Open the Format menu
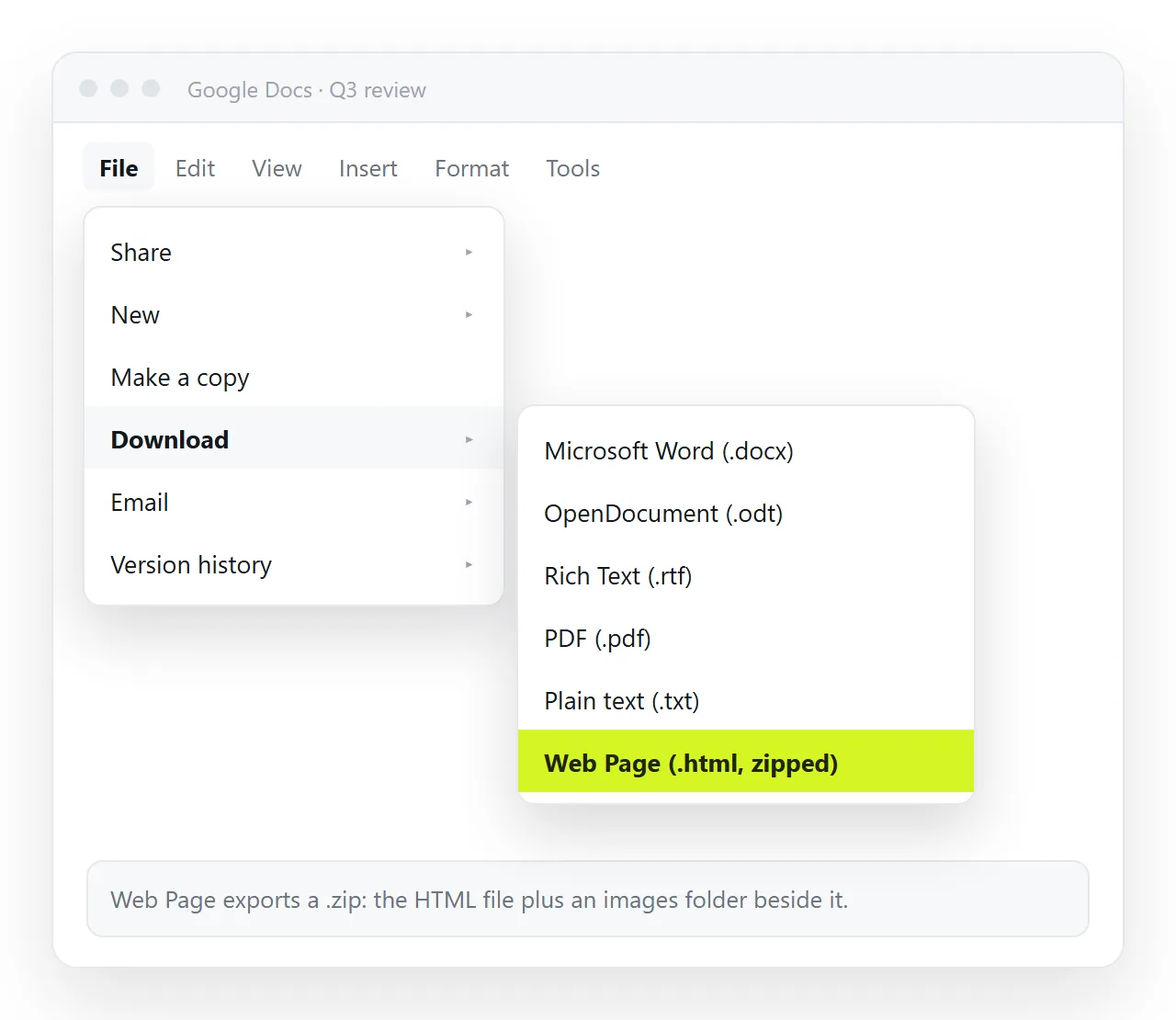The width and height of the screenshot is (1176, 1020). tap(471, 168)
